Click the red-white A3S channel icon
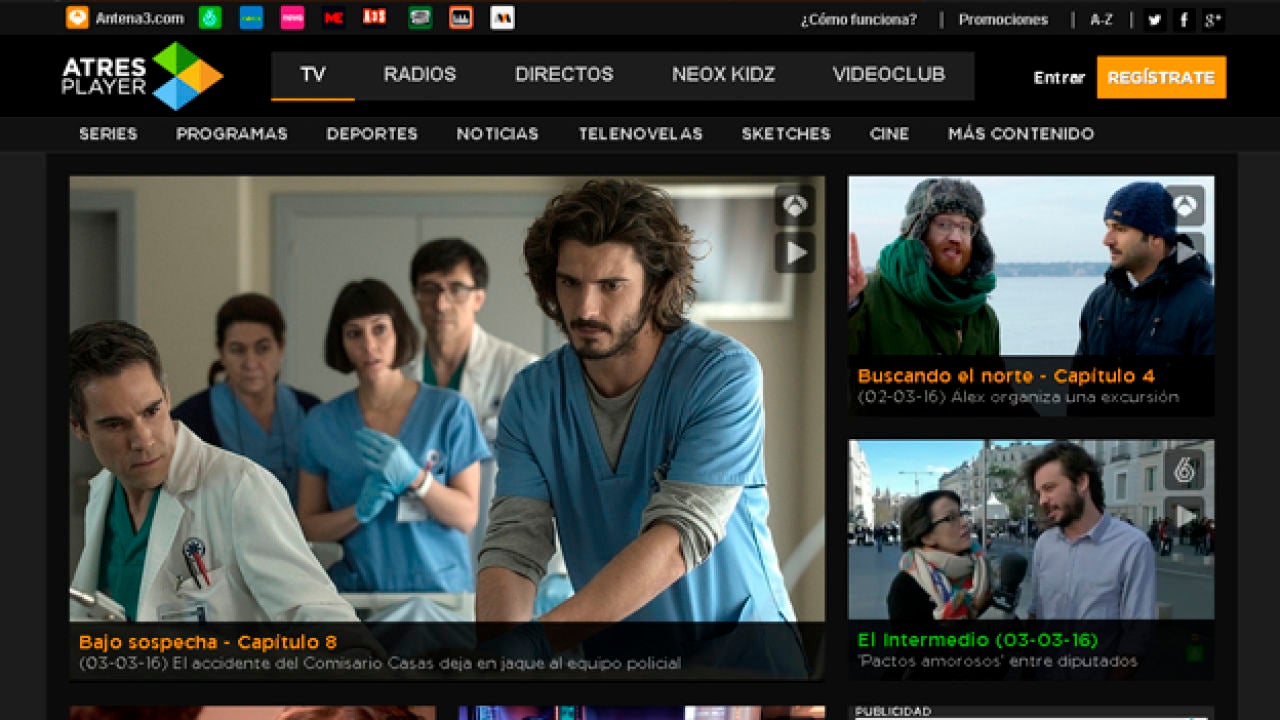The image size is (1280, 720). tap(375, 18)
